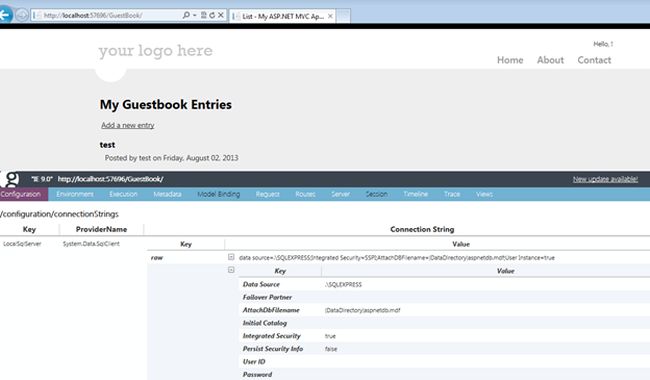The image size is (650, 380).
Task: Select the raw connection string value text
Action: pos(397,258)
